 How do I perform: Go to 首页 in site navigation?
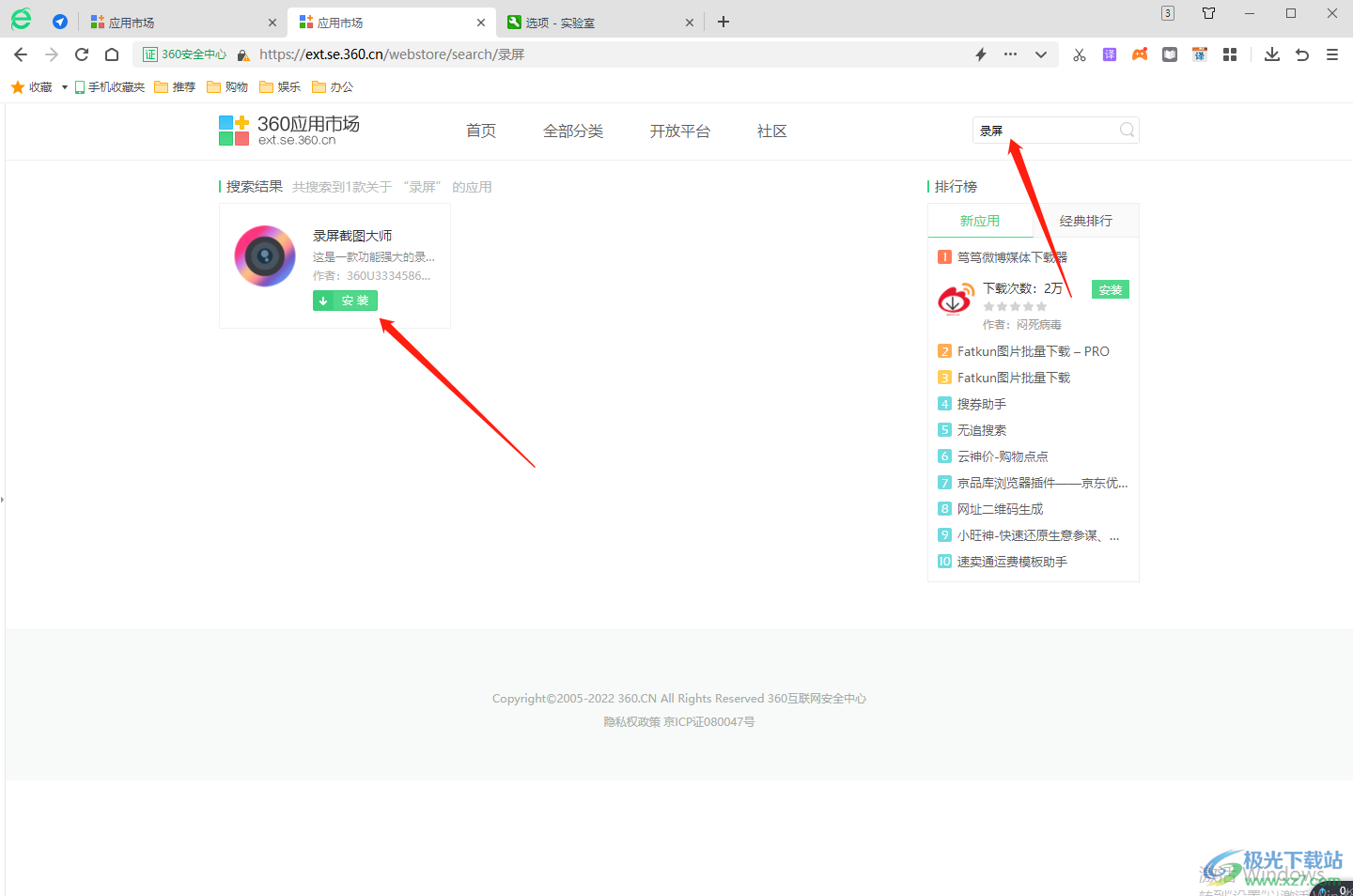pyautogui.click(x=481, y=131)
